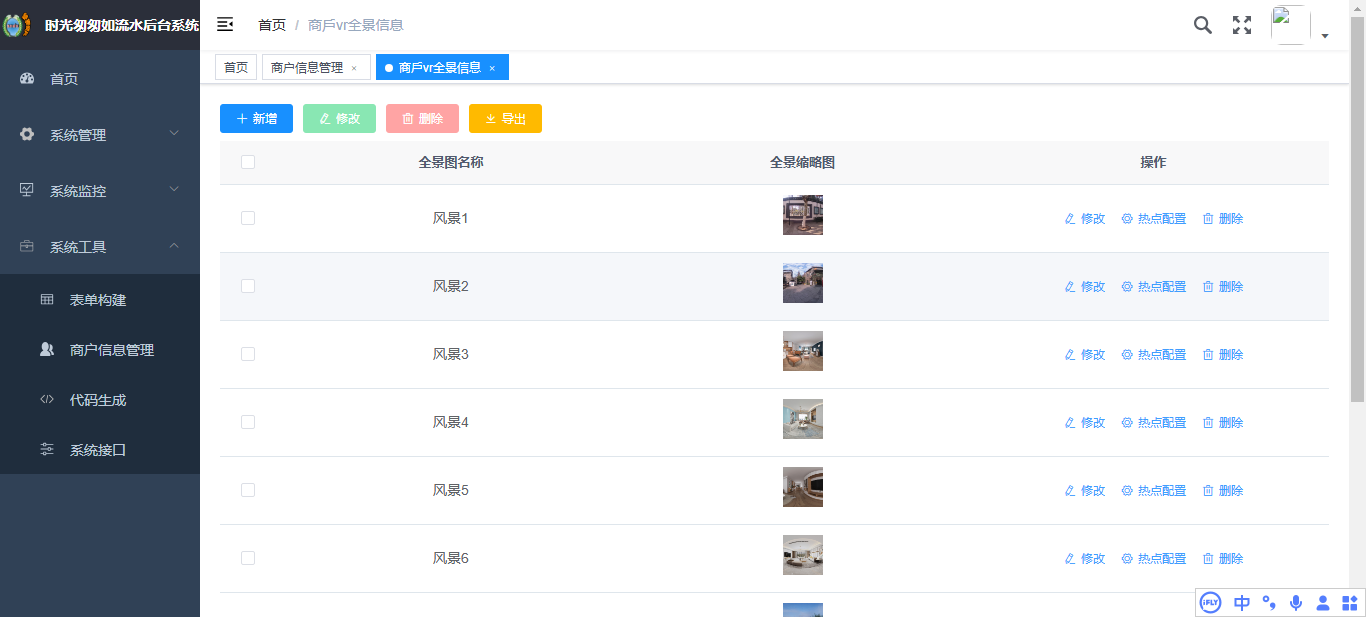Toggle the select-all header checkbox
The image size is (1366, 617).
pos(248,162)
